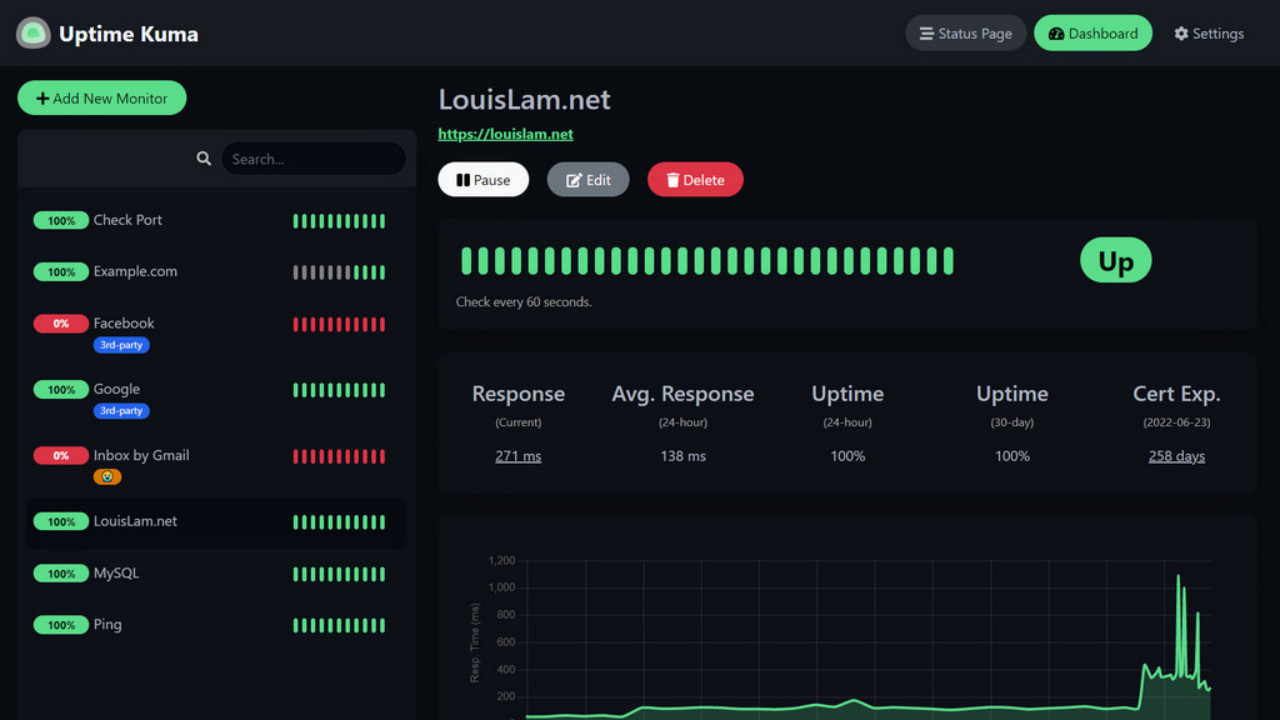This screenshot has height=720, width=1280.
Task: Click the Search monitors input field
Action: coord(313,158)
